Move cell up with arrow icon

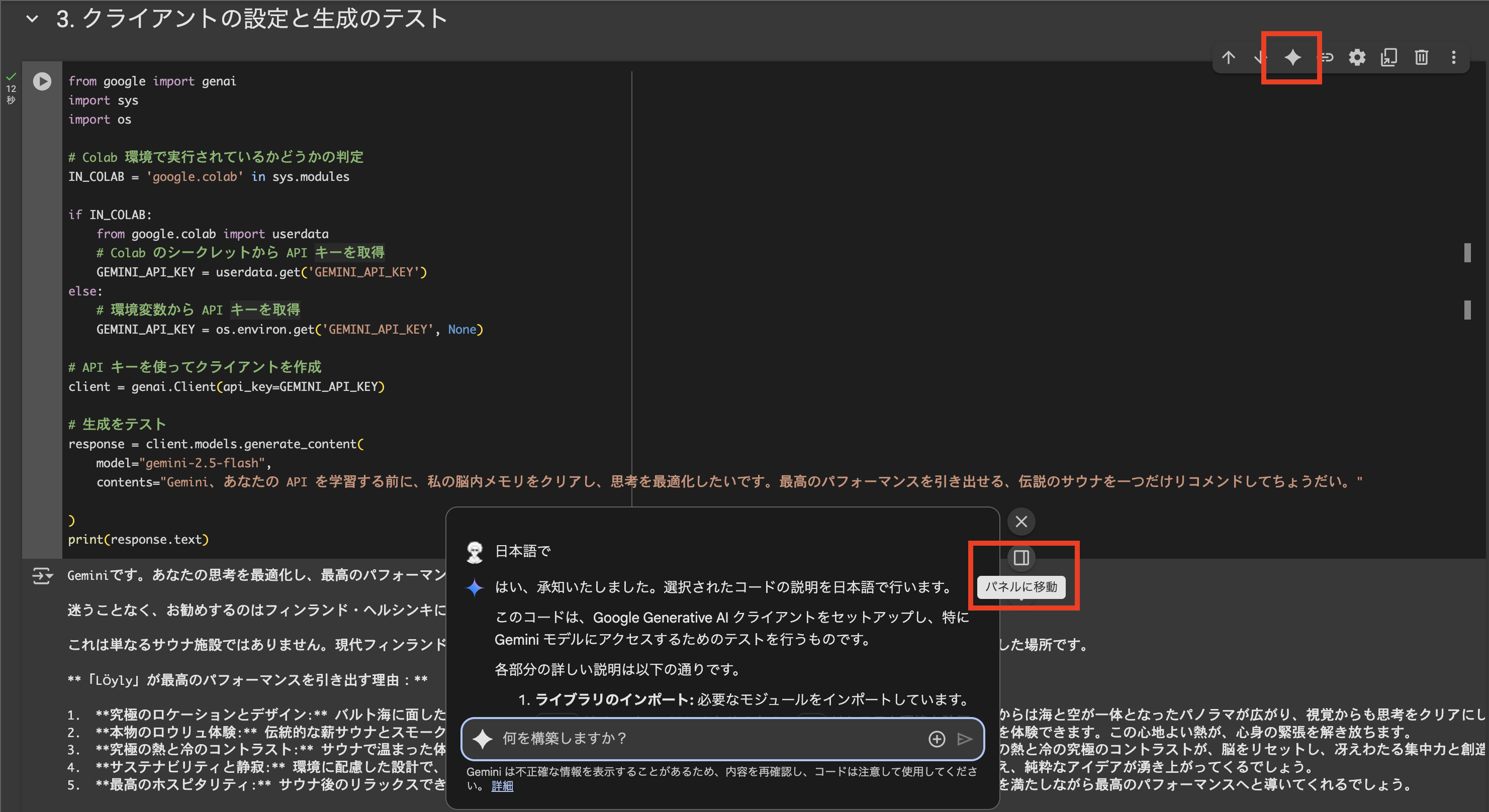coord(1228,57)
